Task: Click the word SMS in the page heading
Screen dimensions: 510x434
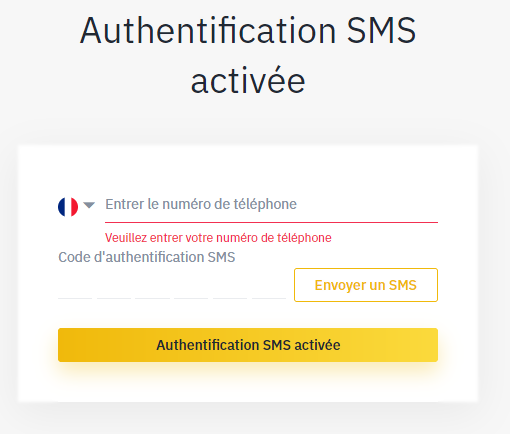Action: 381,30
